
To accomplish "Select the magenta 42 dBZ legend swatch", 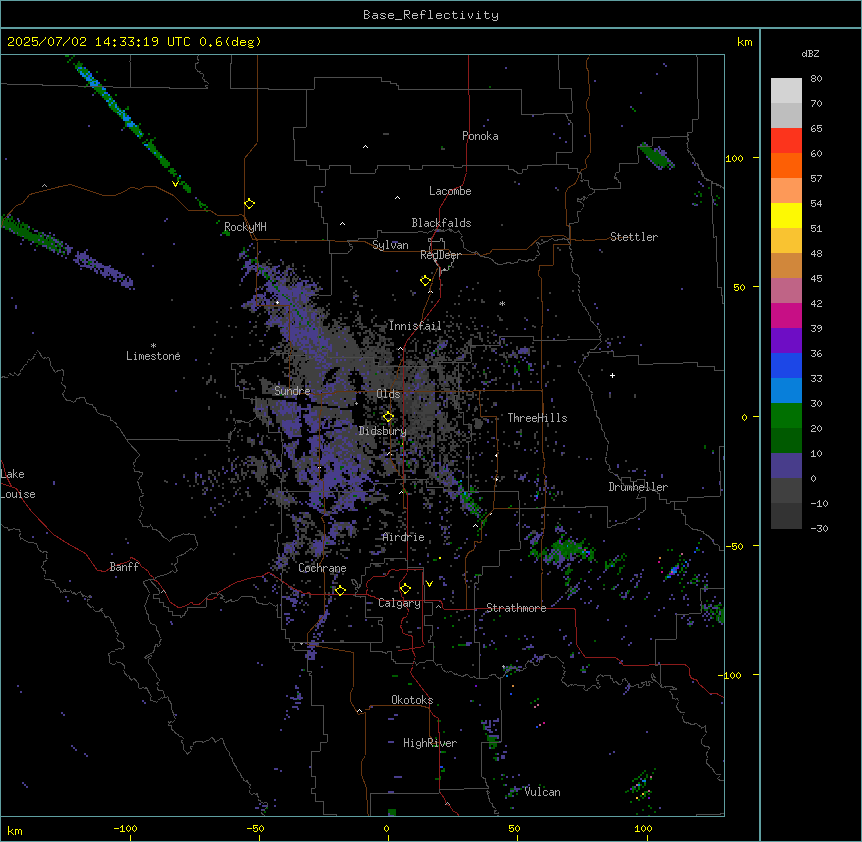I will click(786, 315).
